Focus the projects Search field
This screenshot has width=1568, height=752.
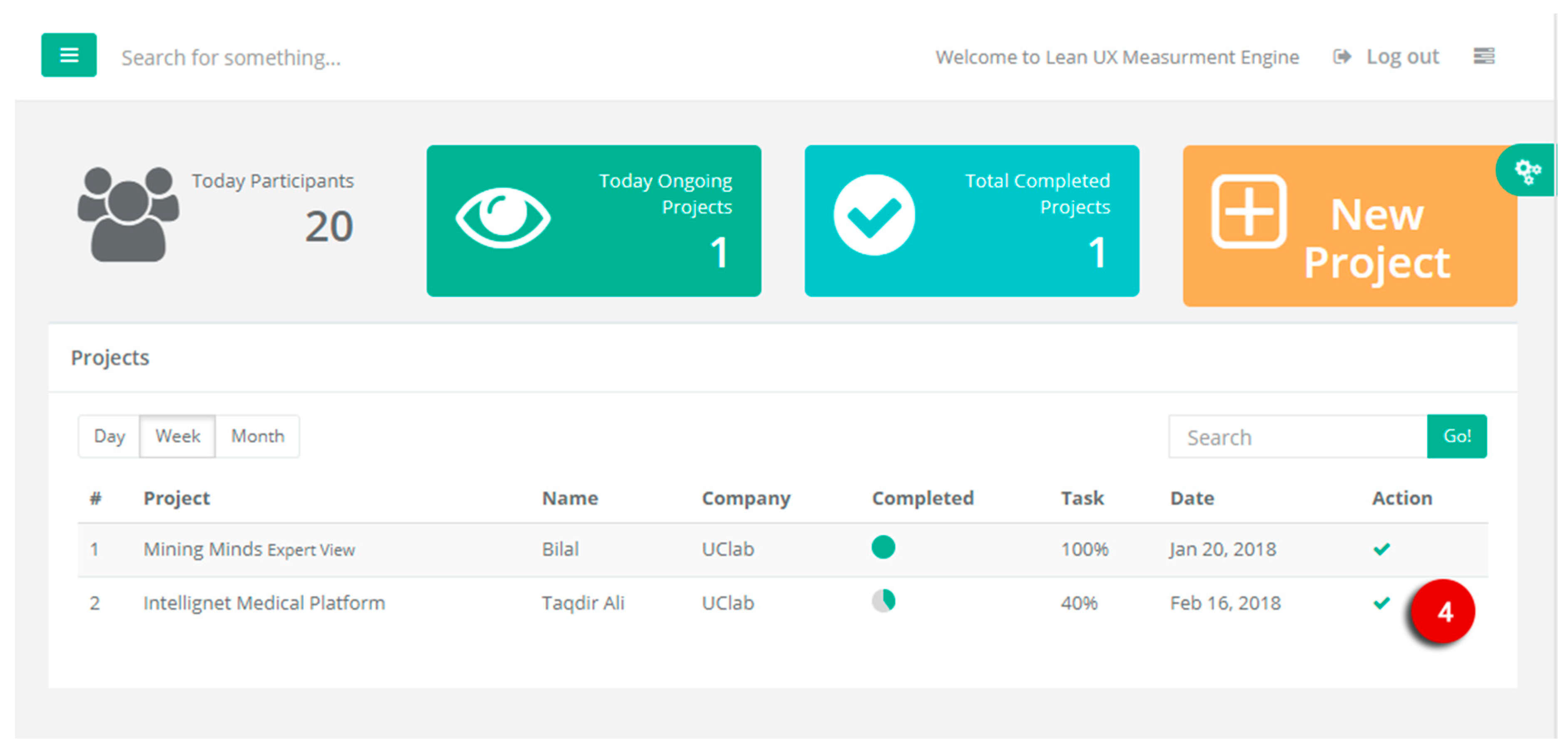point(1297,437)
